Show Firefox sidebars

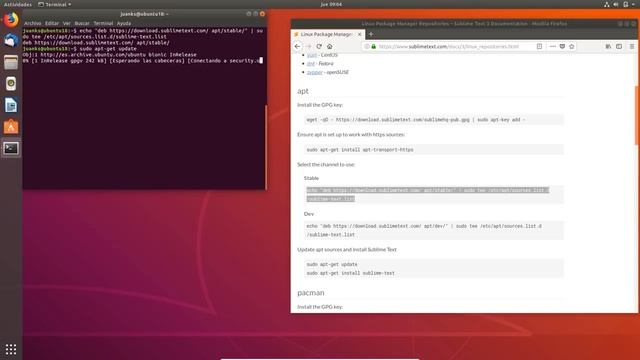(x=619, y=47)
